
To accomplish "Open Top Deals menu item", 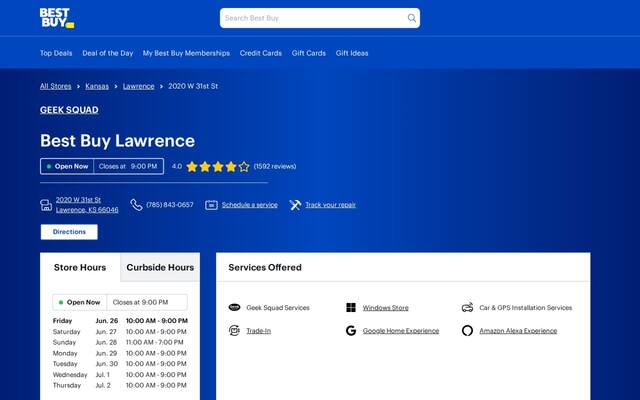I will (x=56, y=53).
